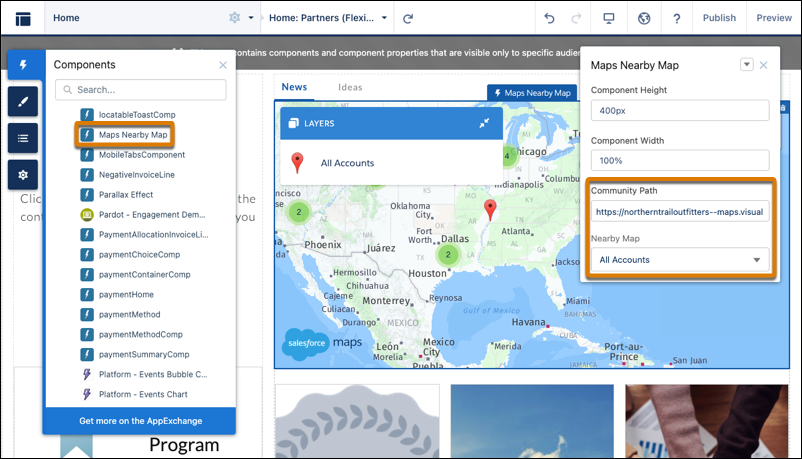Close the Components panel
The image size is (802, 459).
click(x=223, y=65)
